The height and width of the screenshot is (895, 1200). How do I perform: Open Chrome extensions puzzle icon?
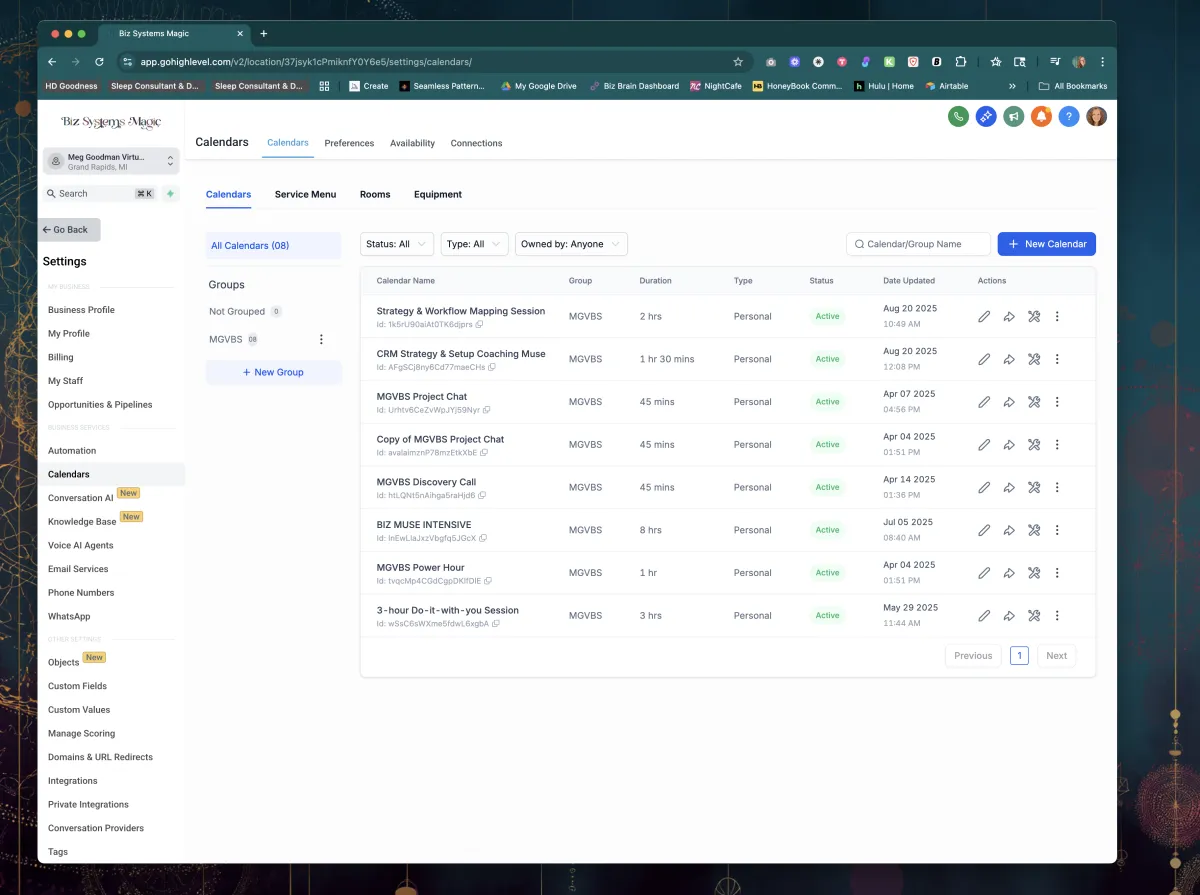pyautogui.click(x=961, y=62)
